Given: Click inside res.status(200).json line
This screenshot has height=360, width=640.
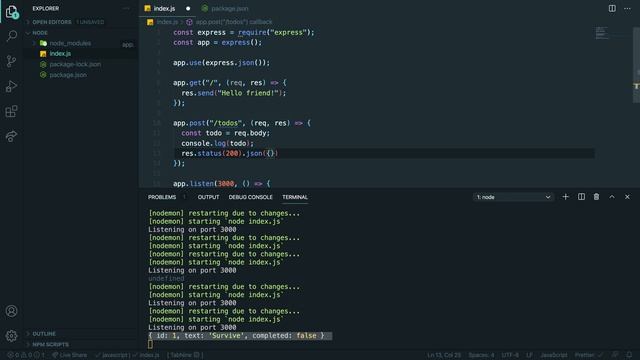Looking at the screenshot, I should pyautogui.click(x=229, y=153).
